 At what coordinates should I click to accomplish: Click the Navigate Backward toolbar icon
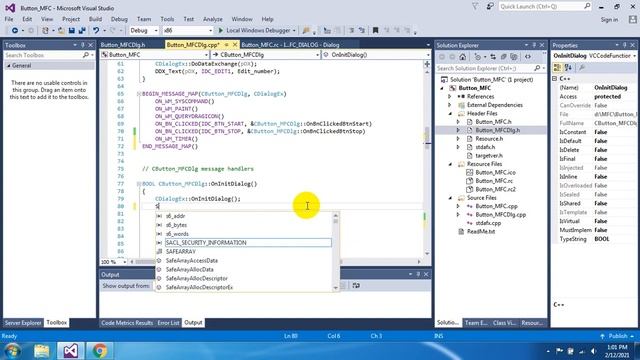point(15,31)
